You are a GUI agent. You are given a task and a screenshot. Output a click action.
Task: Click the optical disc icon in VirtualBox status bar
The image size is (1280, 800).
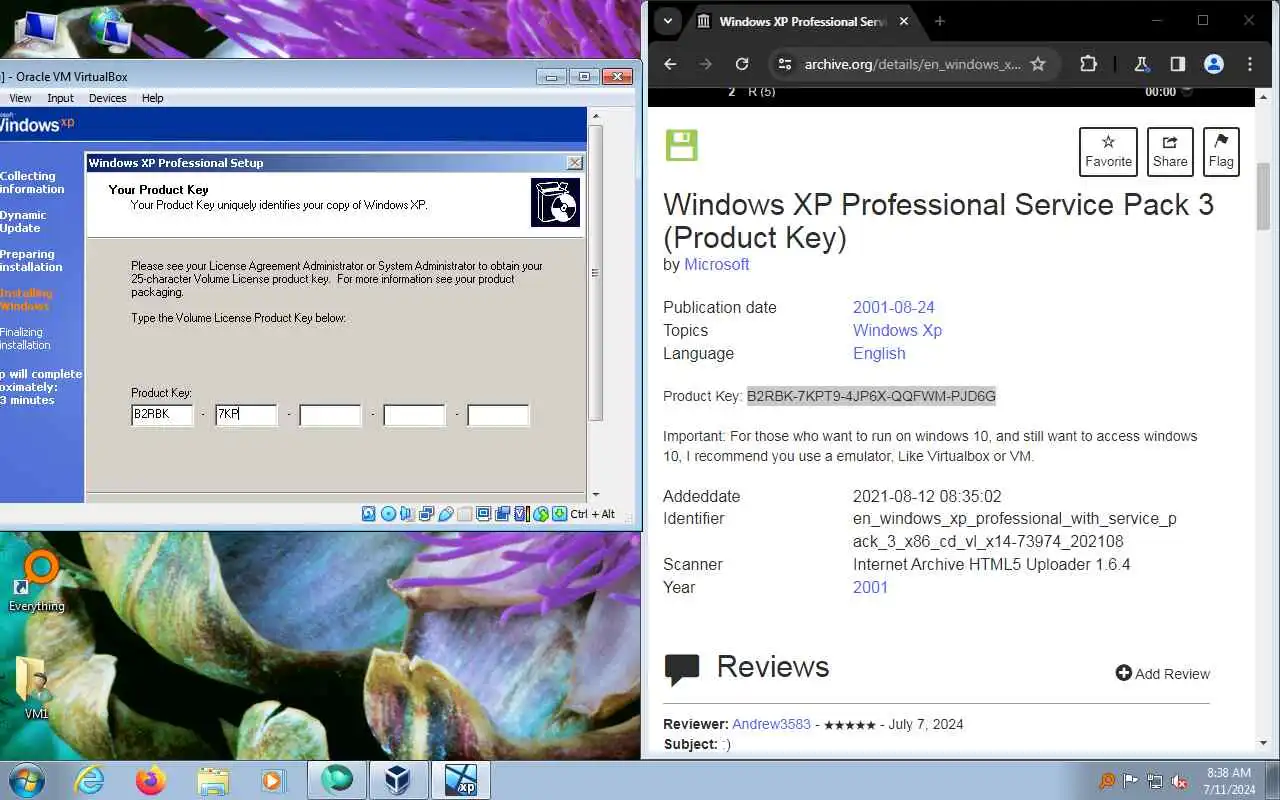pos(388,514)
